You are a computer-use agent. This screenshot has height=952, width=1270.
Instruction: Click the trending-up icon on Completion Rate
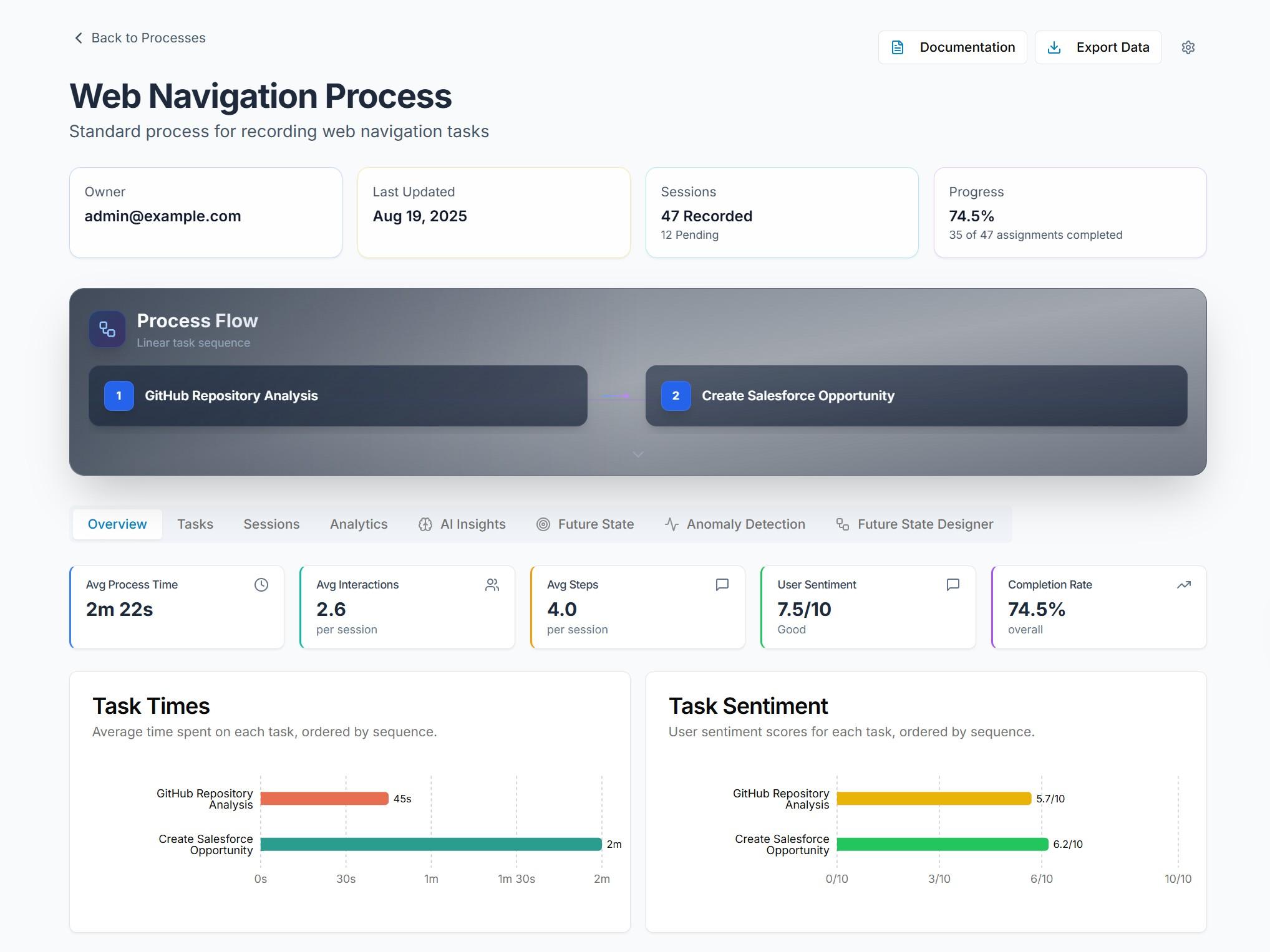[x=1183, y=585]
